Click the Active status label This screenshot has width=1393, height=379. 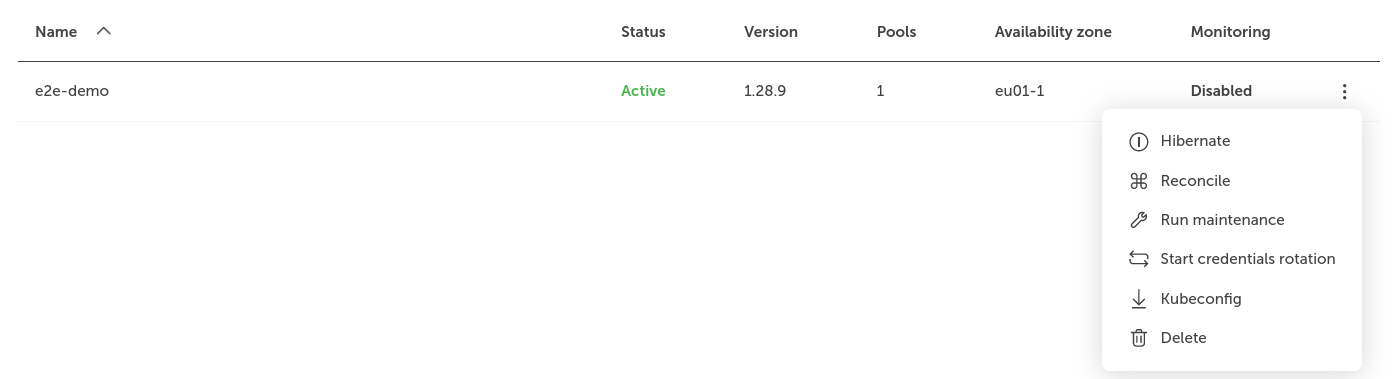click(x=643, y=91)
